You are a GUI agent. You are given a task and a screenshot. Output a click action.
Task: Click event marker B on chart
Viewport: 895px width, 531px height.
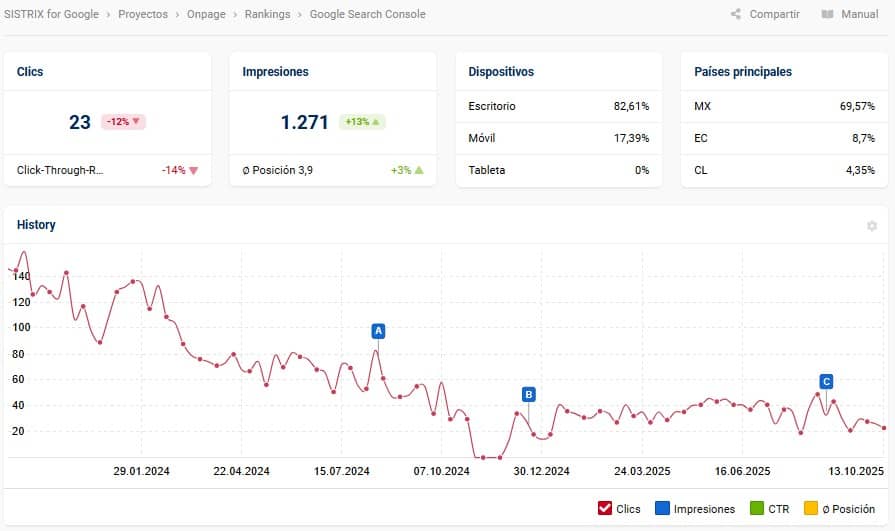pos(528,394)
